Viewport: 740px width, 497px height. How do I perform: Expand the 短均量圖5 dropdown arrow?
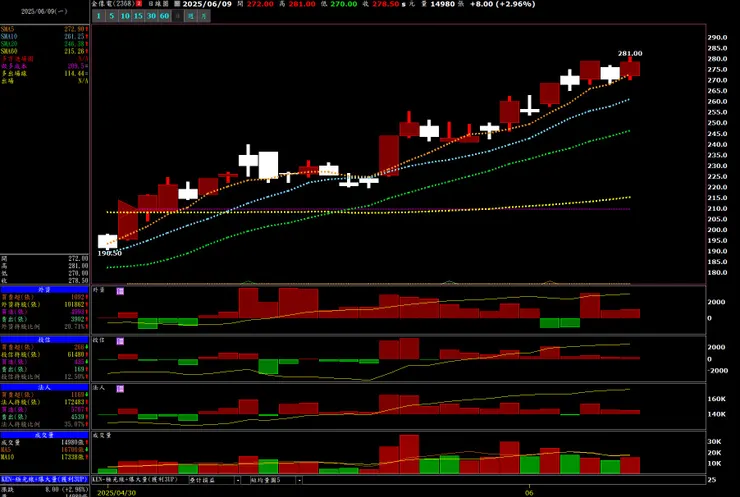(299, 480)
